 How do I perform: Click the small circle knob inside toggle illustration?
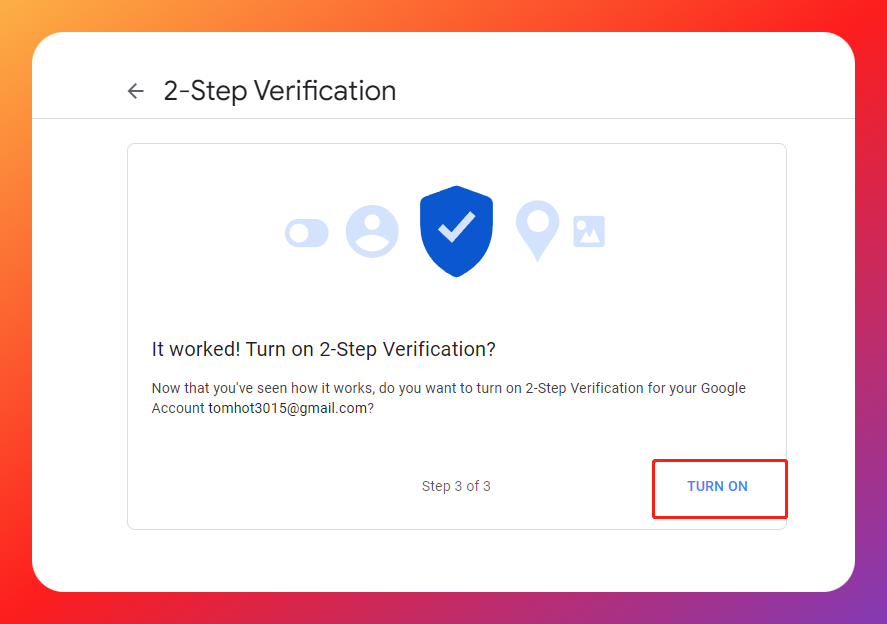pos(299,233)
